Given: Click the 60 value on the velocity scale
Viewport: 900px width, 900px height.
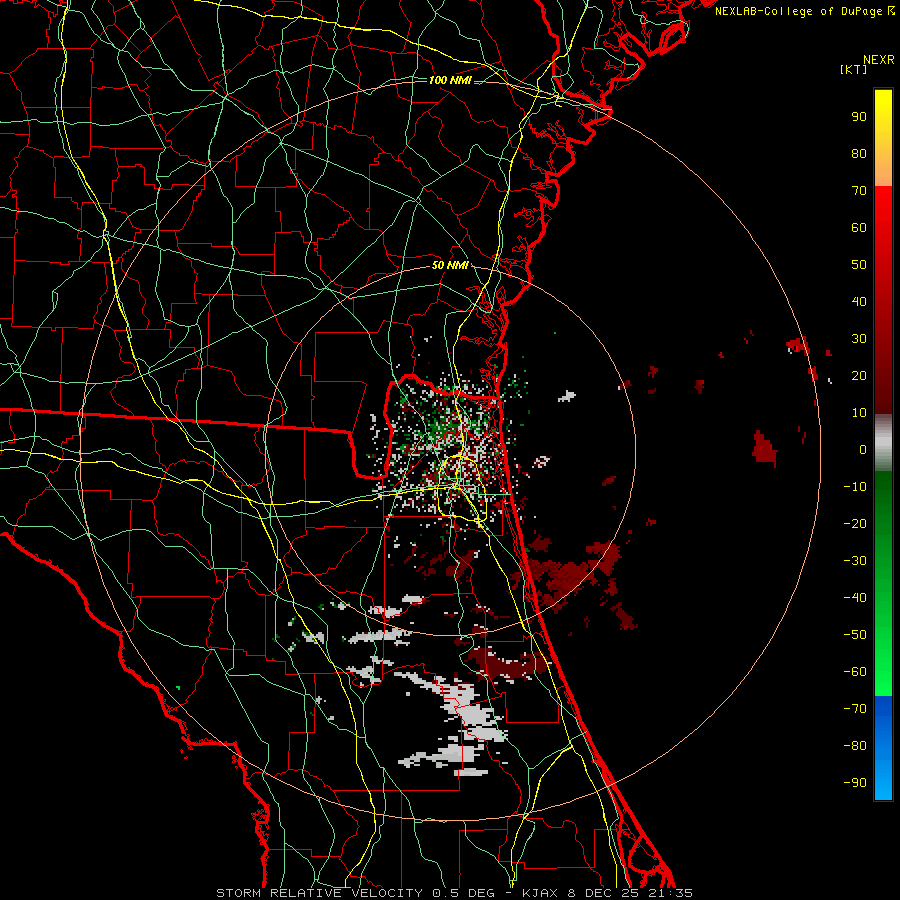Looking at the screenshot, I should click(x=859, y=228).
